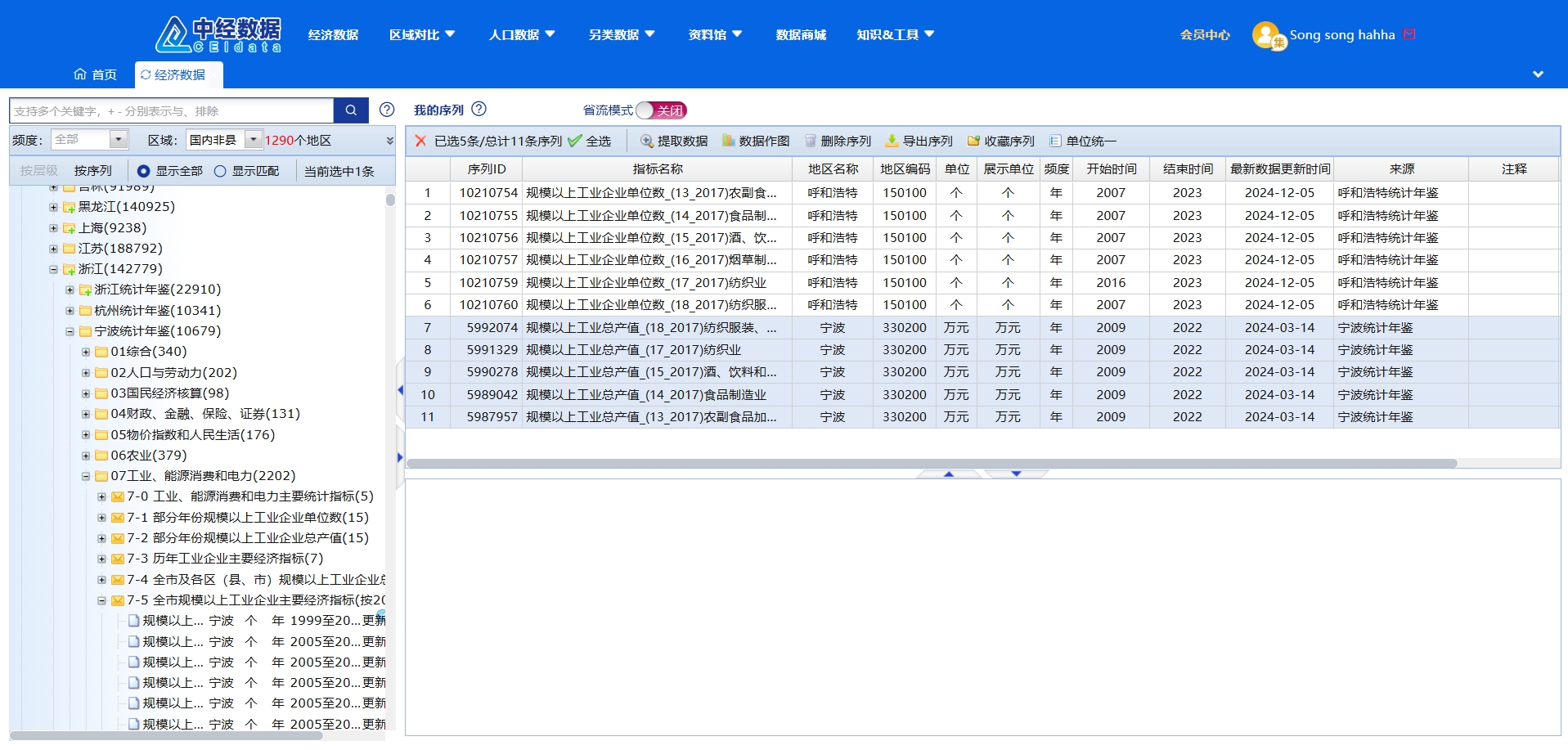Click the red X to clear selection
The width and height of the screenshot is (1568, 750).
(420, 141)
